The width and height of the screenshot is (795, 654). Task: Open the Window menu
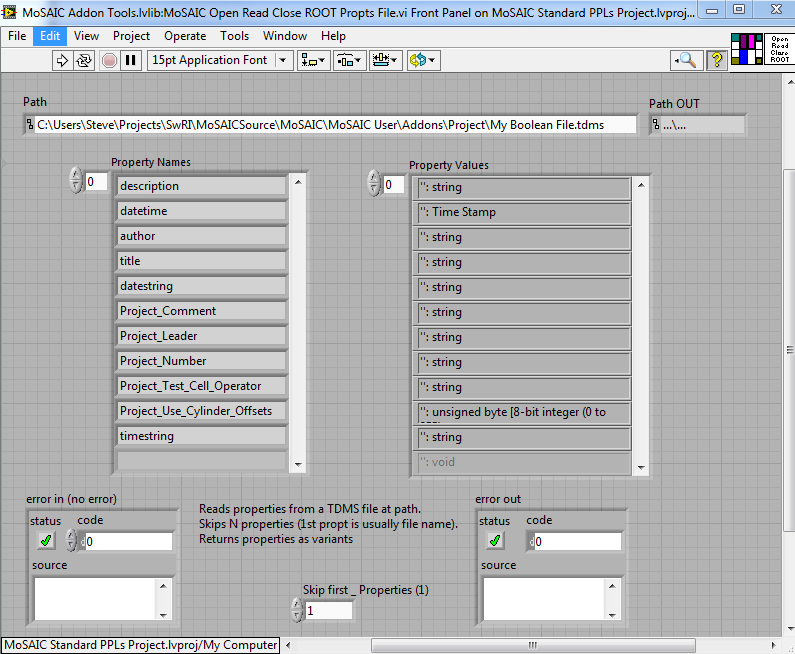284,36
